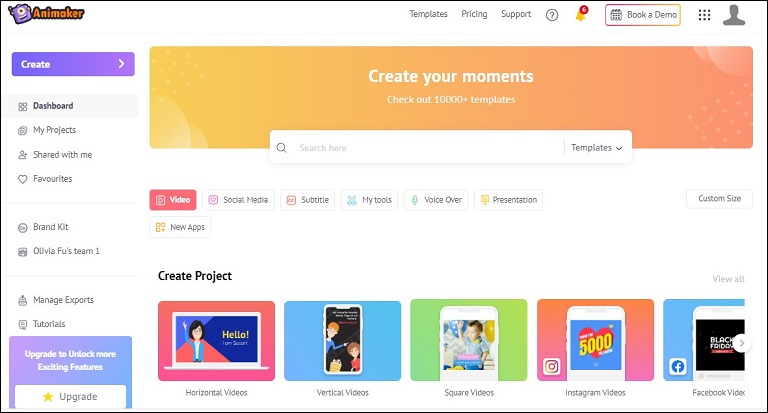Screen dimensions: 768x413
Task: Expand the Create button arrow
Action: 121,64
